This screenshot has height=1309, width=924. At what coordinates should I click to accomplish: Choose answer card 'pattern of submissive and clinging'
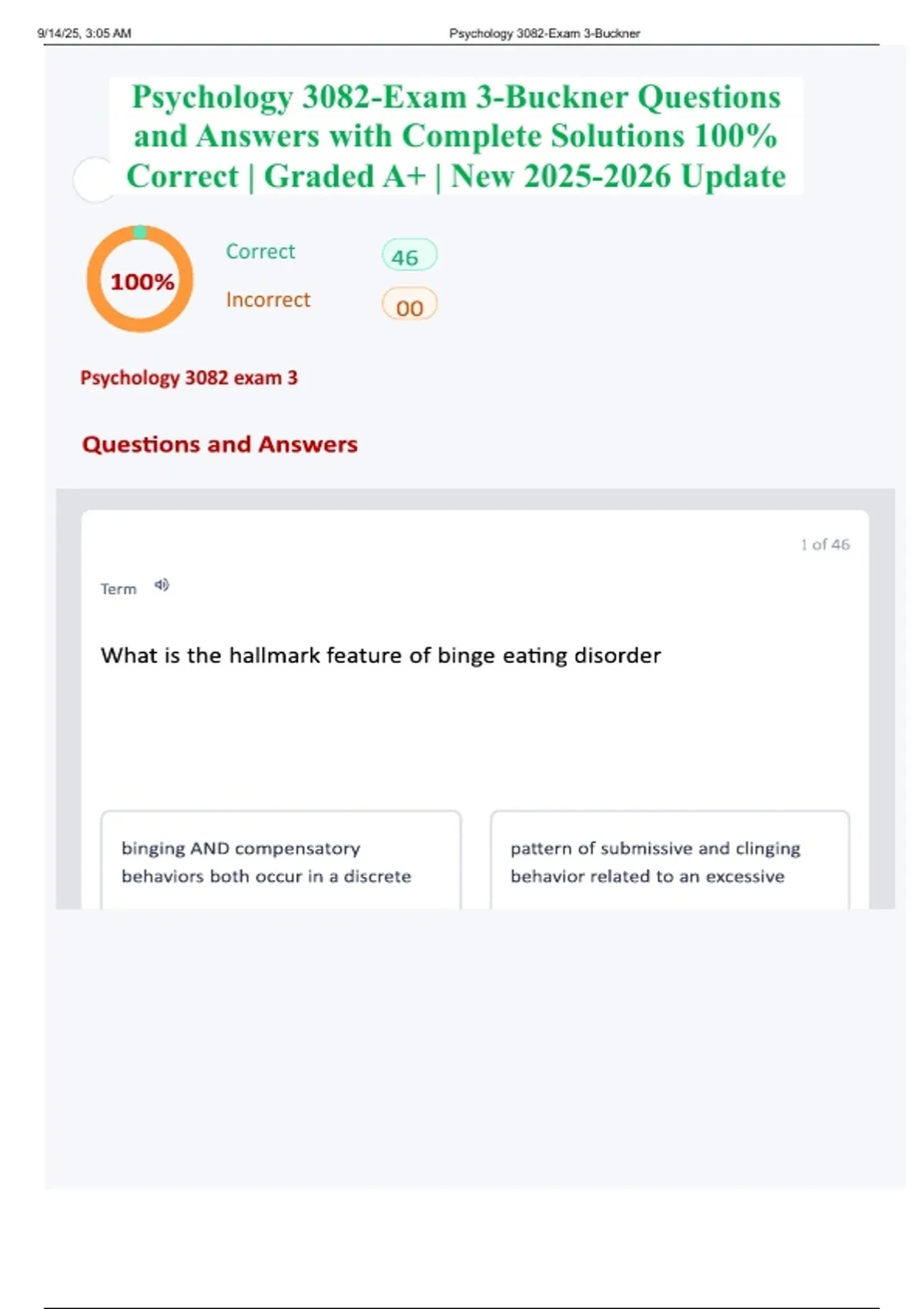(670, 860)
